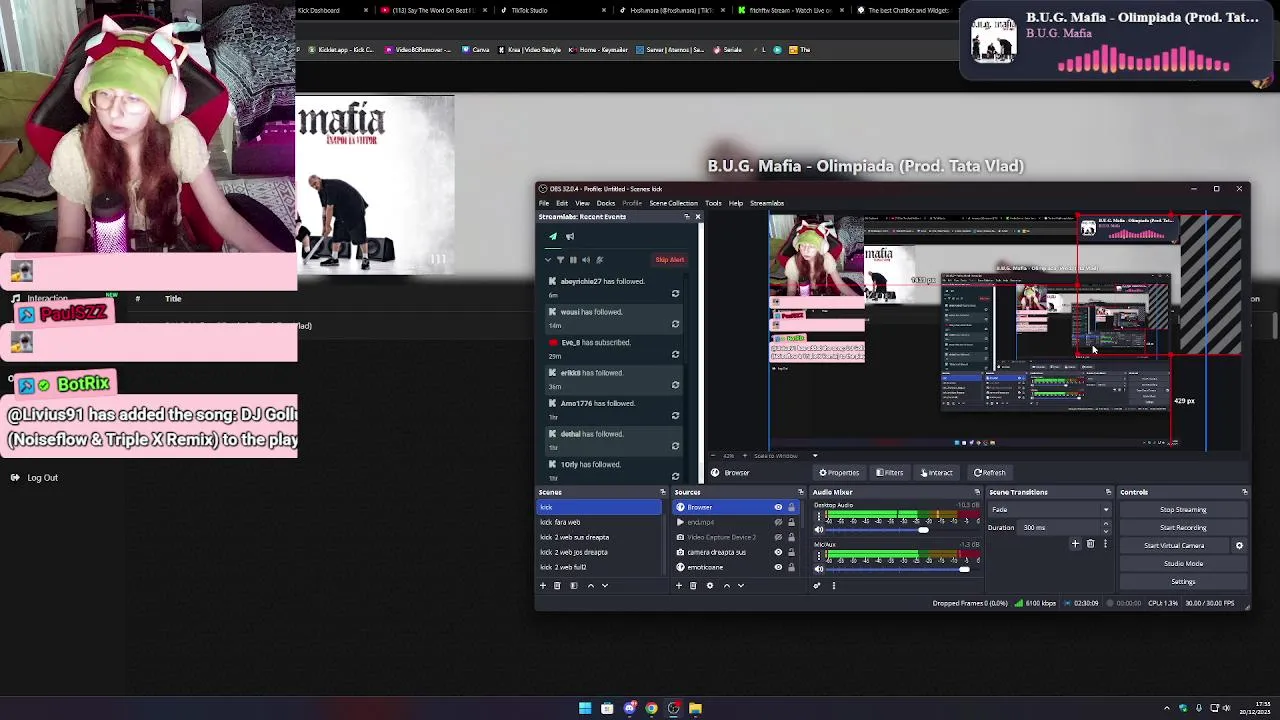
Task: Open the Audio Mixer three-dot menu
Action: click(x=833, y=586)
